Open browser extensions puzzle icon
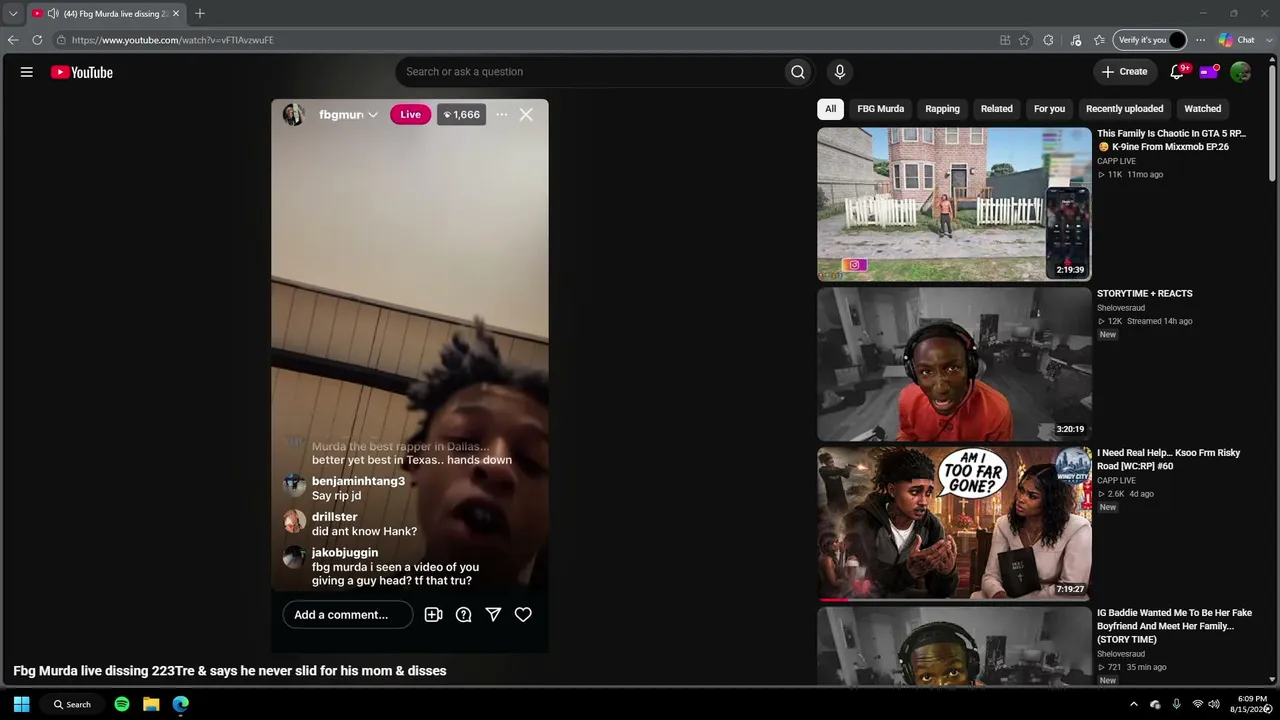The height and width of the screenshot is (720, 1280). (1048, 40)
